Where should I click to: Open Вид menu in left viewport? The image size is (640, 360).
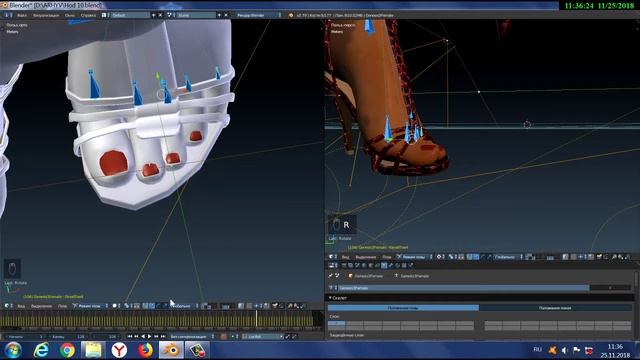click(21, 306)
